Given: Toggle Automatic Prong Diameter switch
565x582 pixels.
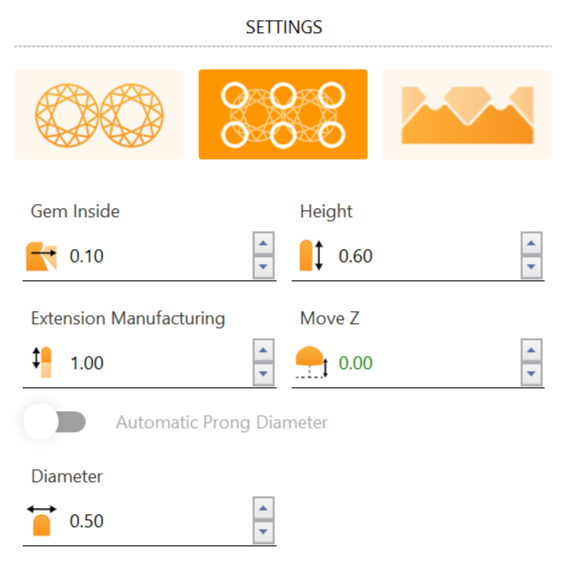Looking at the screenshot, I should (x=55, y=422).
